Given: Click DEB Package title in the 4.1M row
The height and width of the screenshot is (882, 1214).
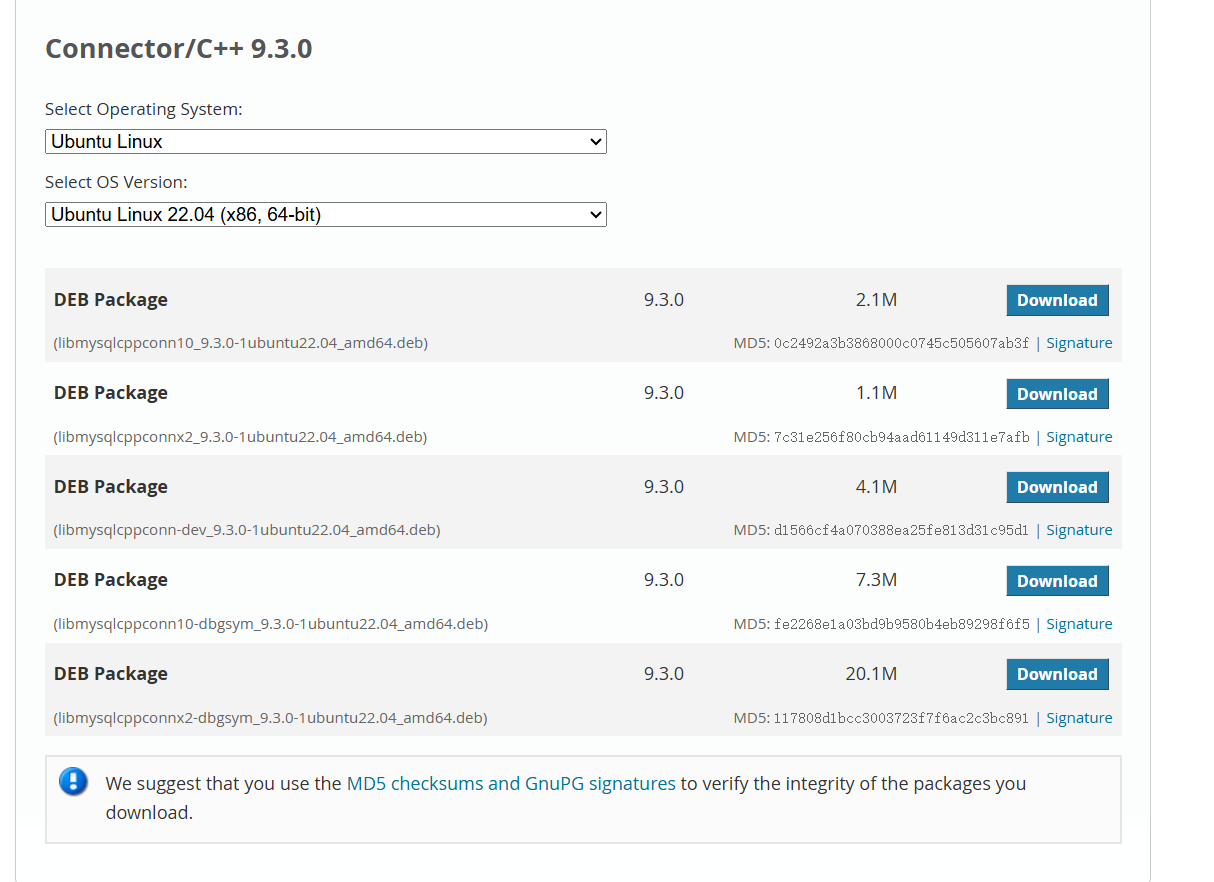Looking at the screenshot, I should tap(111, 487).
